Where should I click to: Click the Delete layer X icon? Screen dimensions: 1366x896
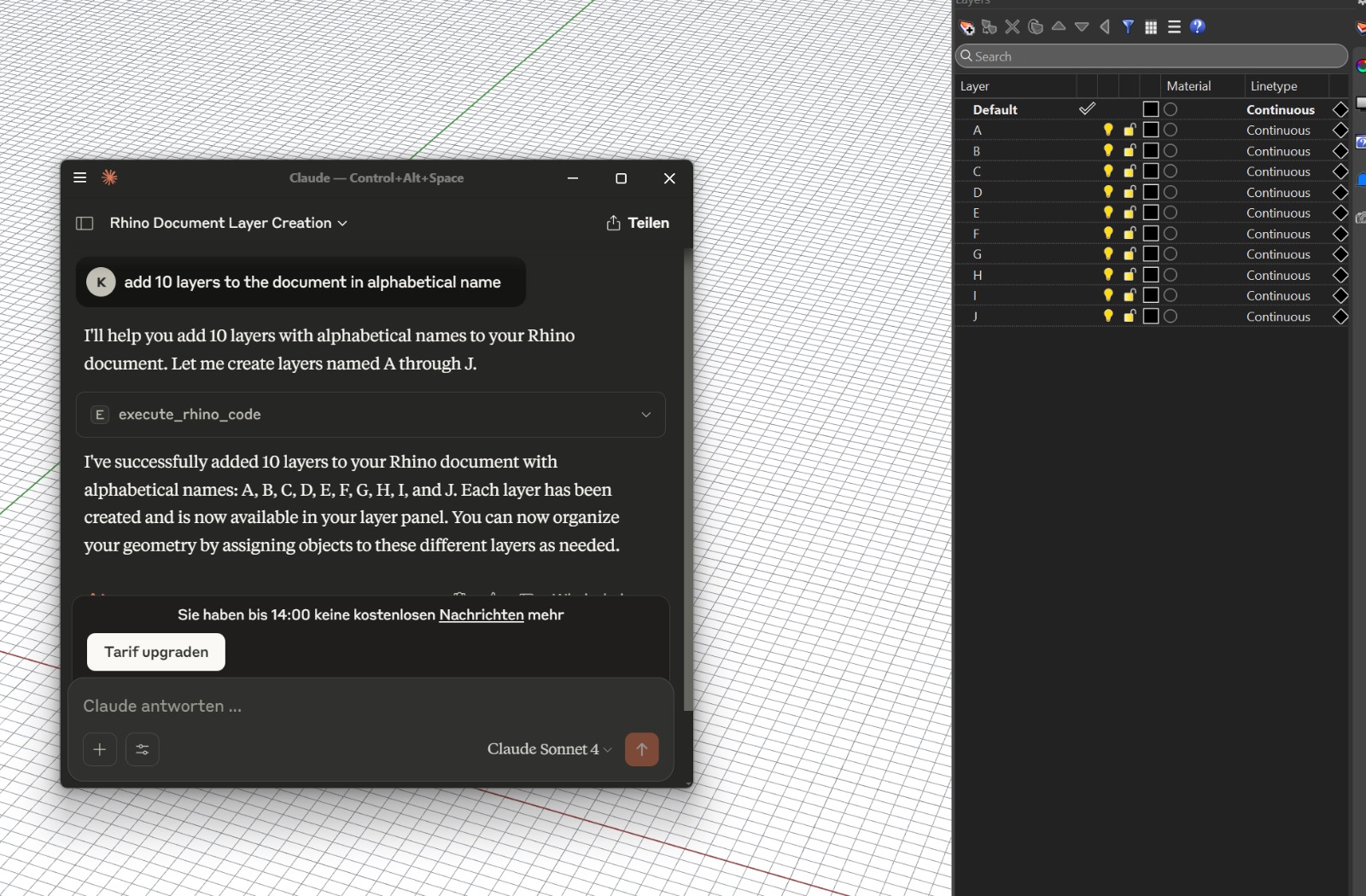(1013, 27)
